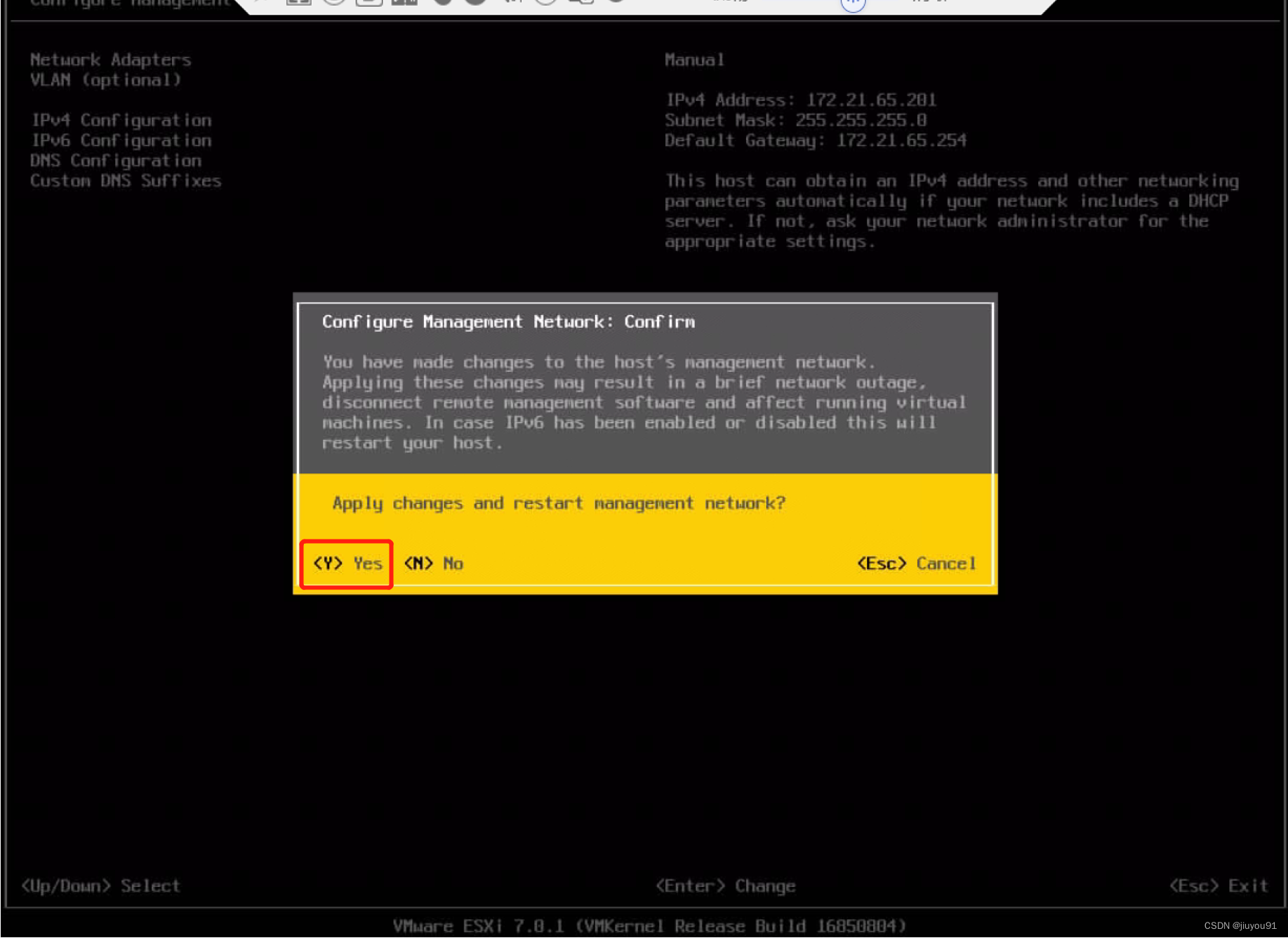Select the DNS Configuration entry

pyautogui.click(x=116, y=161)
